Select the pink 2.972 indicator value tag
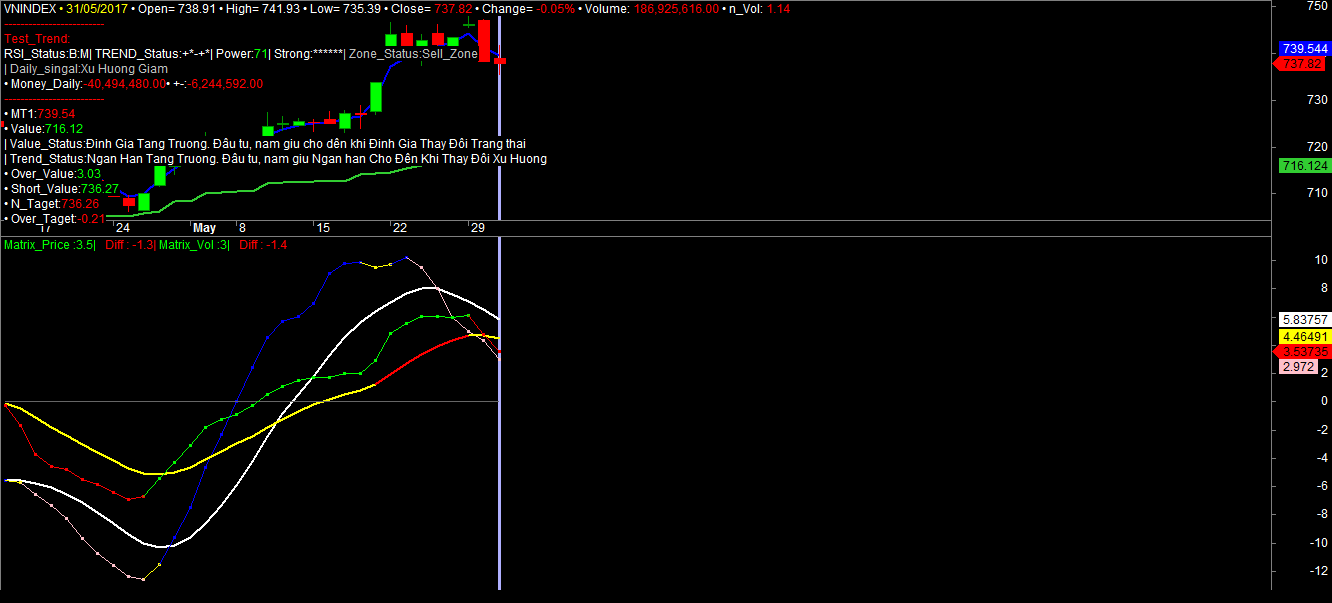The image size is (1332, 603). point(1298,367)
